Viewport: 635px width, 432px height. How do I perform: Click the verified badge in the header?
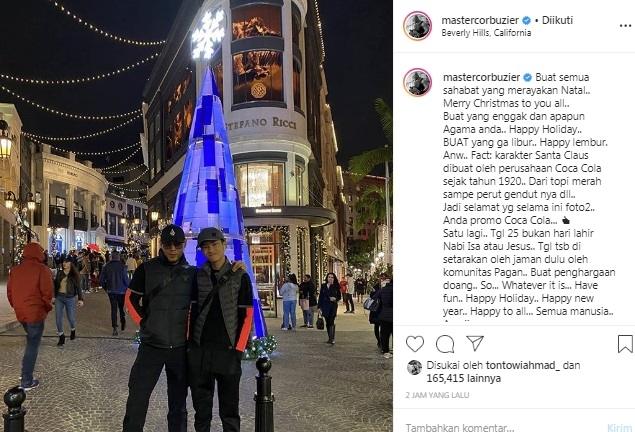(526, 20)
